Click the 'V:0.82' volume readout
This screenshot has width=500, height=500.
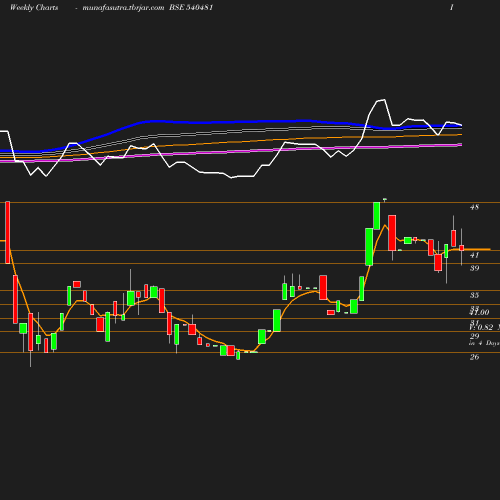[481, 327]
